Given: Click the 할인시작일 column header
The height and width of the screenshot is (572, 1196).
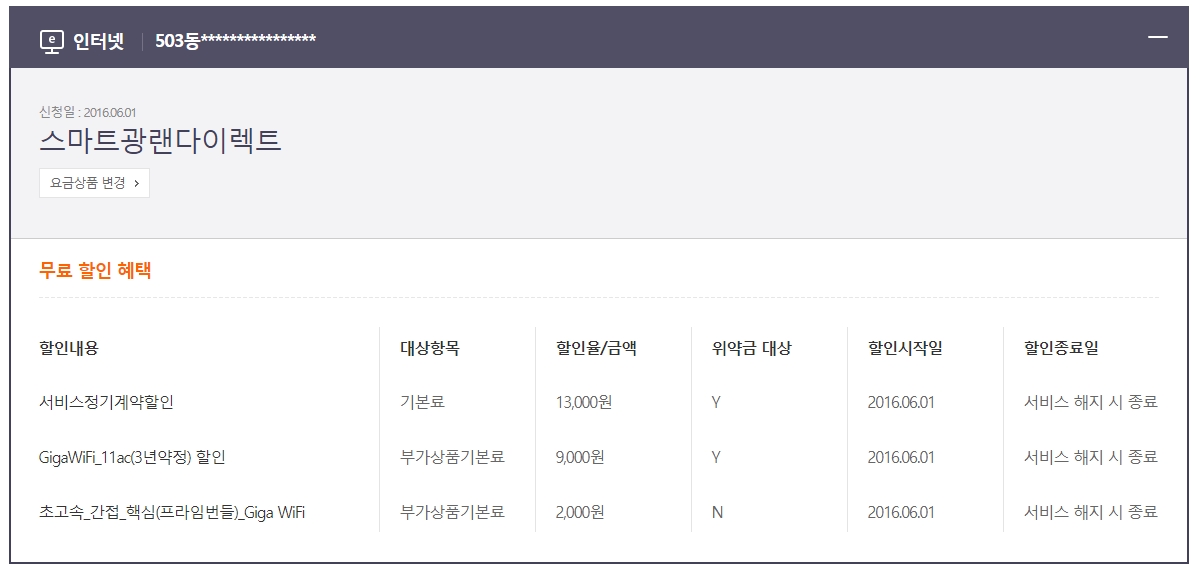Looking at the screenshot, I should [x=905, y=348].
